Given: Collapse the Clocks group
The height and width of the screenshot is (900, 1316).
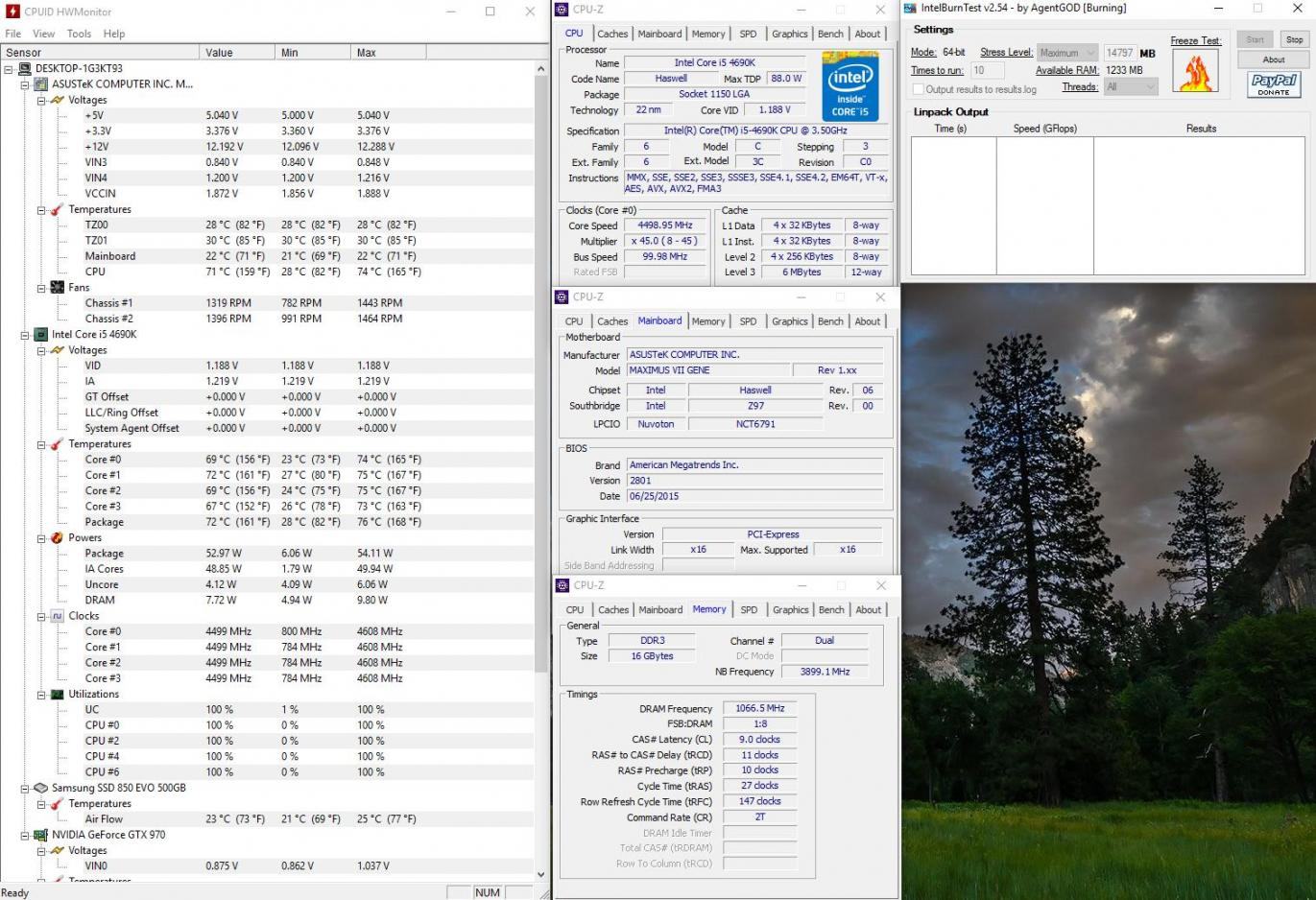Looking at the screenshot, I should click(x=41, y=616).
